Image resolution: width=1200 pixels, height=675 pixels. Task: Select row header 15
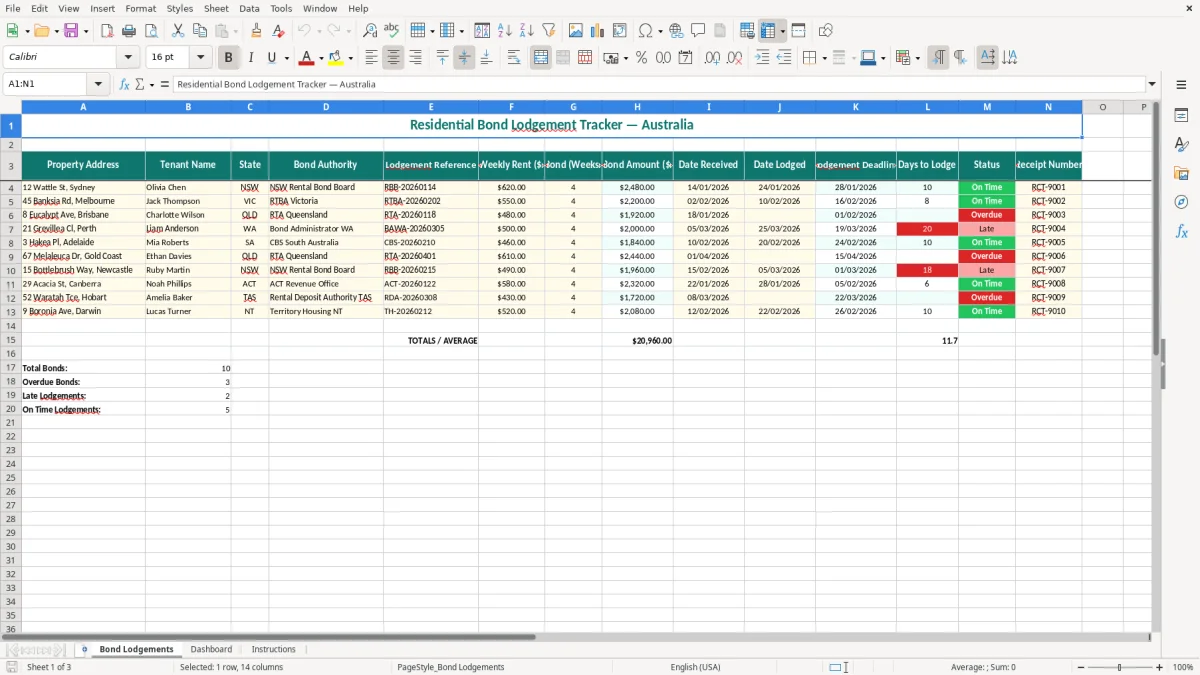coord(11,341)
